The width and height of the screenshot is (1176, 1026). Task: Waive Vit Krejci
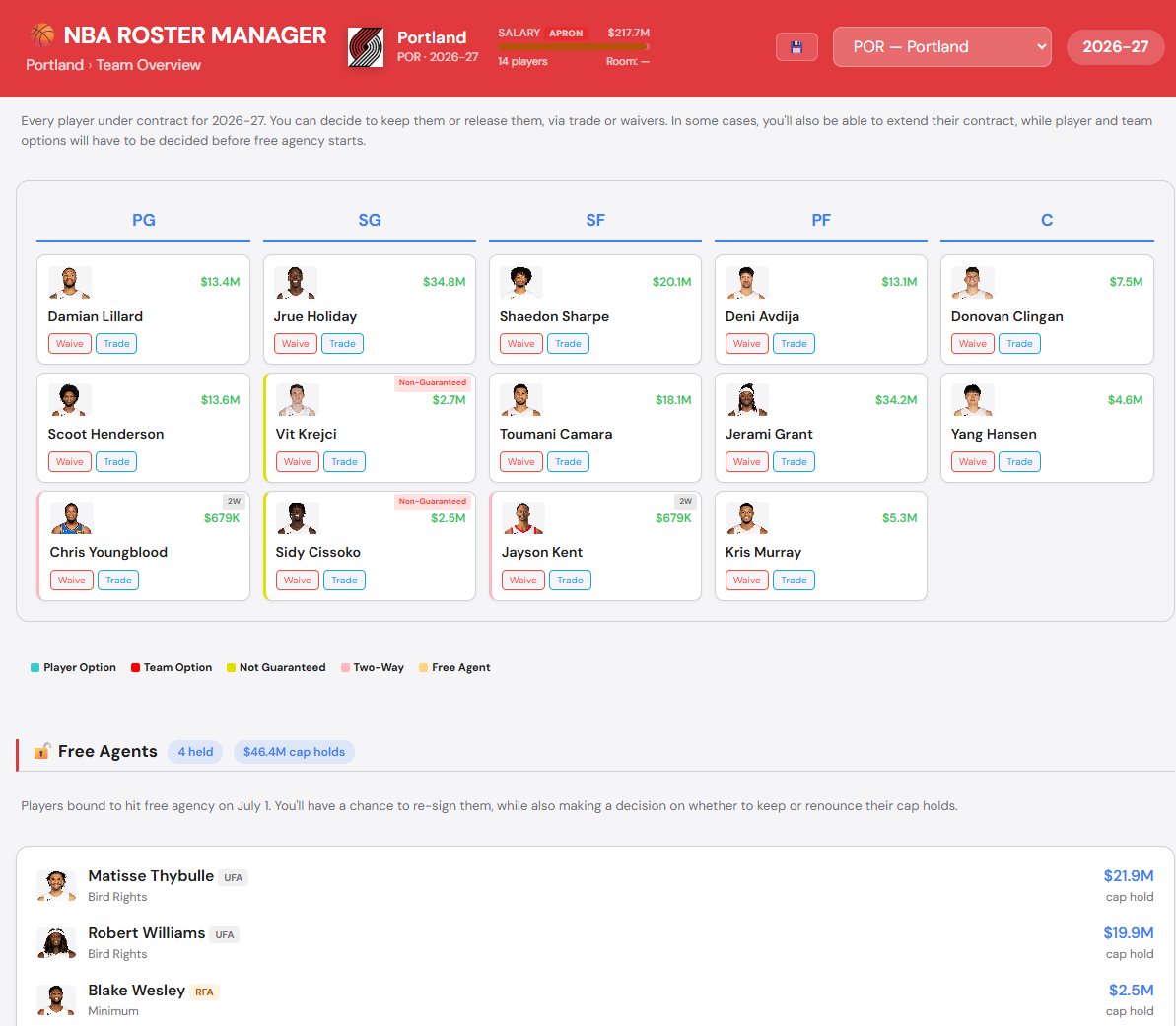(x=297, y=462)
